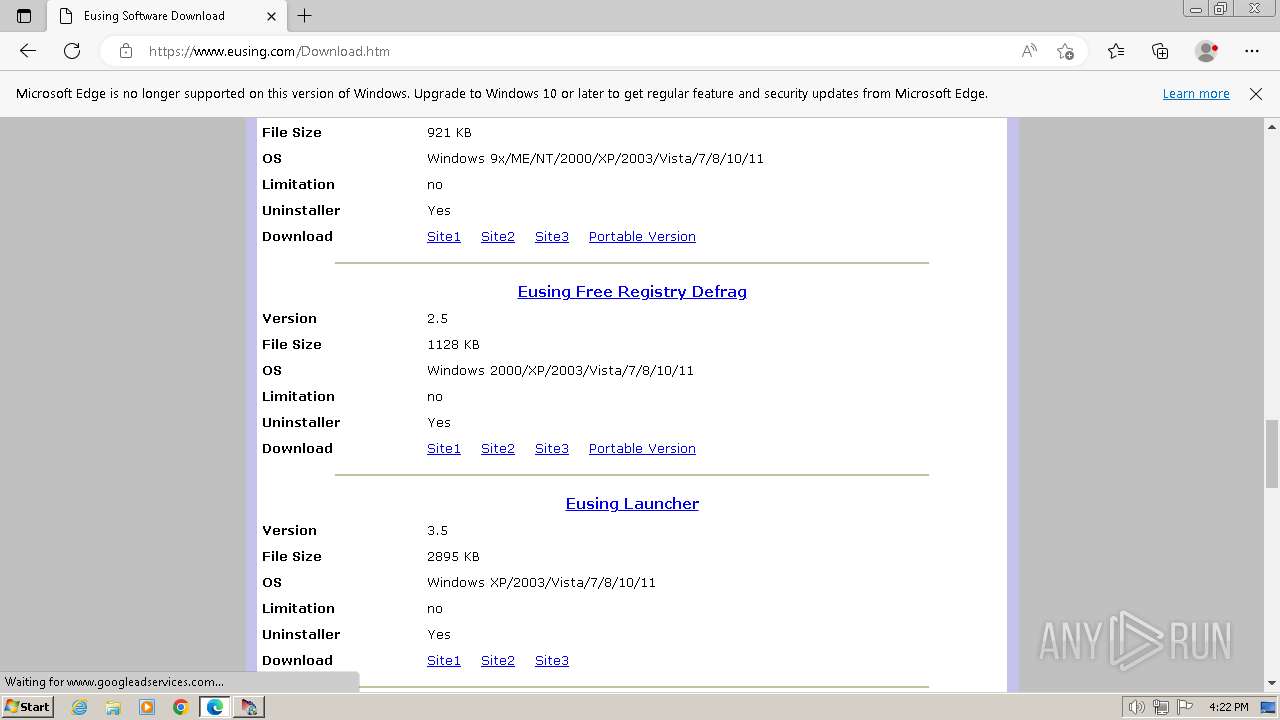Click the Show desktop button
Image resolution: width=1280 pixels, height=720 pixels.
[x=1269, y=707]
